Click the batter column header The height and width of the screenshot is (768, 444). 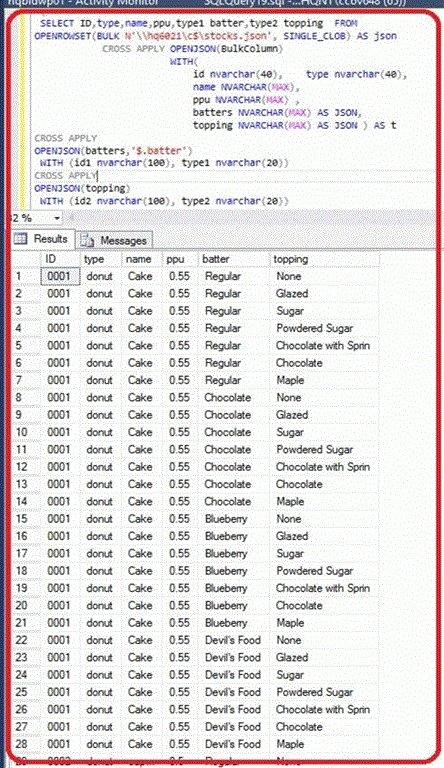pyautogui.click(x=234, y=259)
